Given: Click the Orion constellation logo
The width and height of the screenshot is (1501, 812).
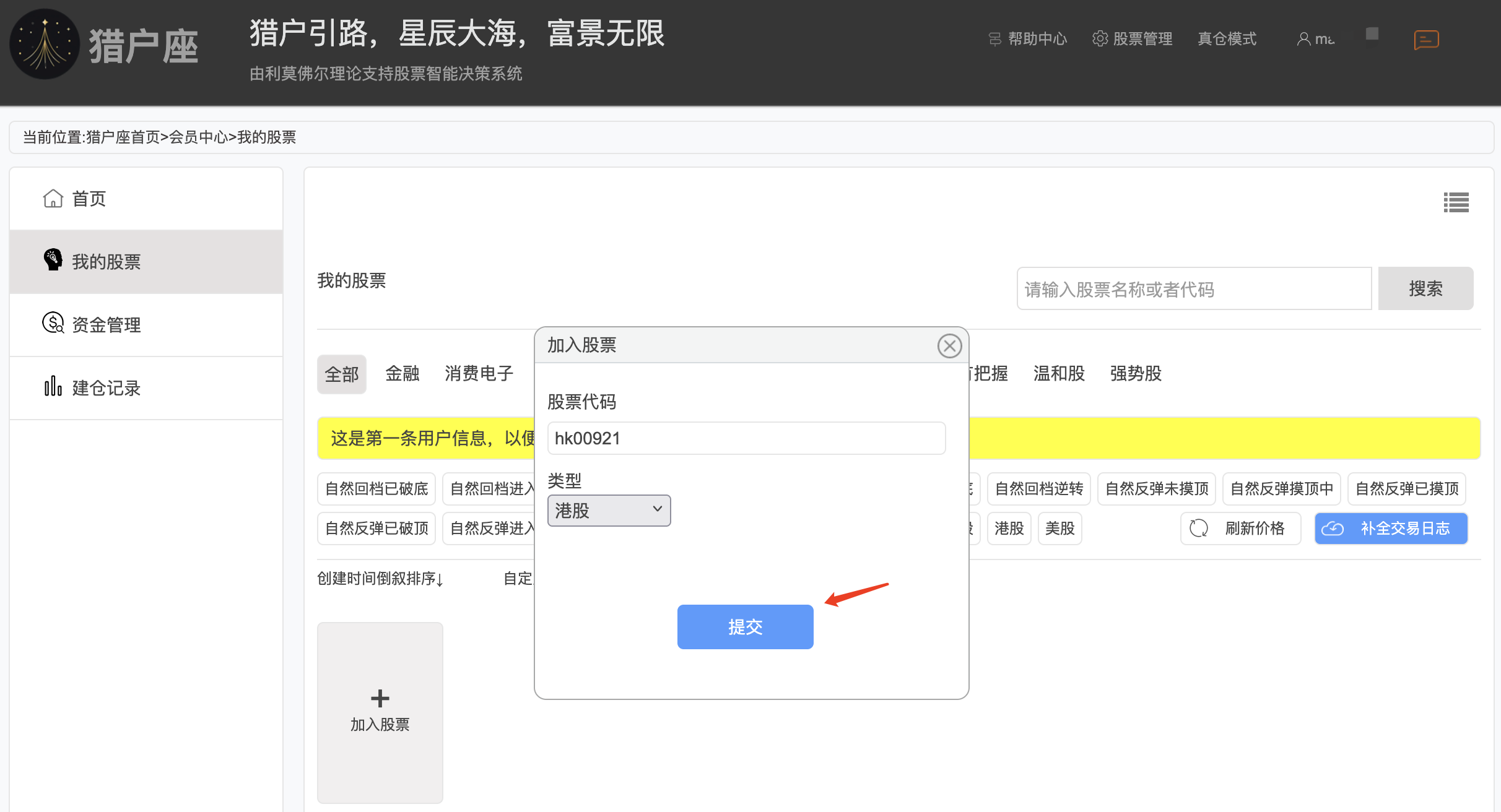Looking at the screenshot, I should tap(45, 45).
